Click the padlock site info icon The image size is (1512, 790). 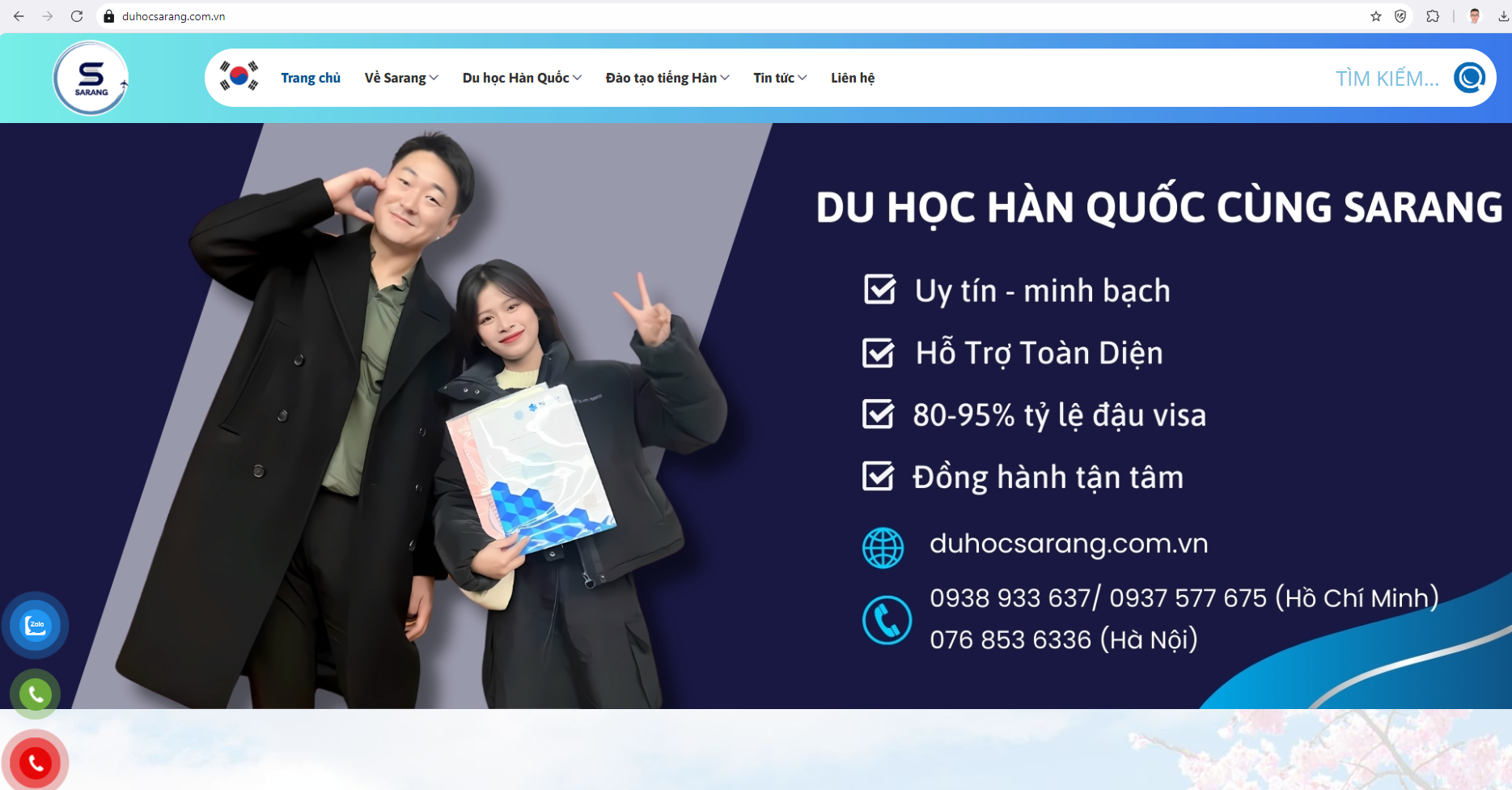109,16
